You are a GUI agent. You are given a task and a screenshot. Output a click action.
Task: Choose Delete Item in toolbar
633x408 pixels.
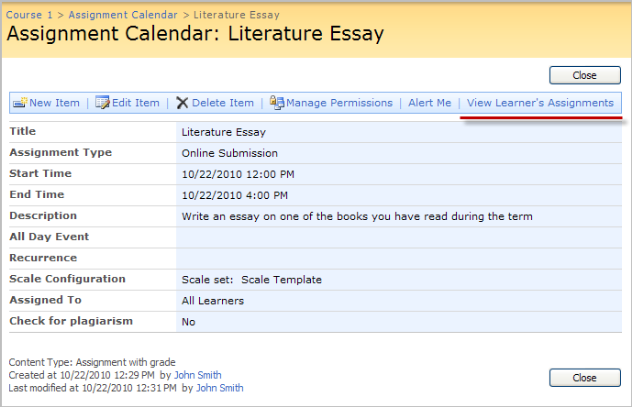223,103
